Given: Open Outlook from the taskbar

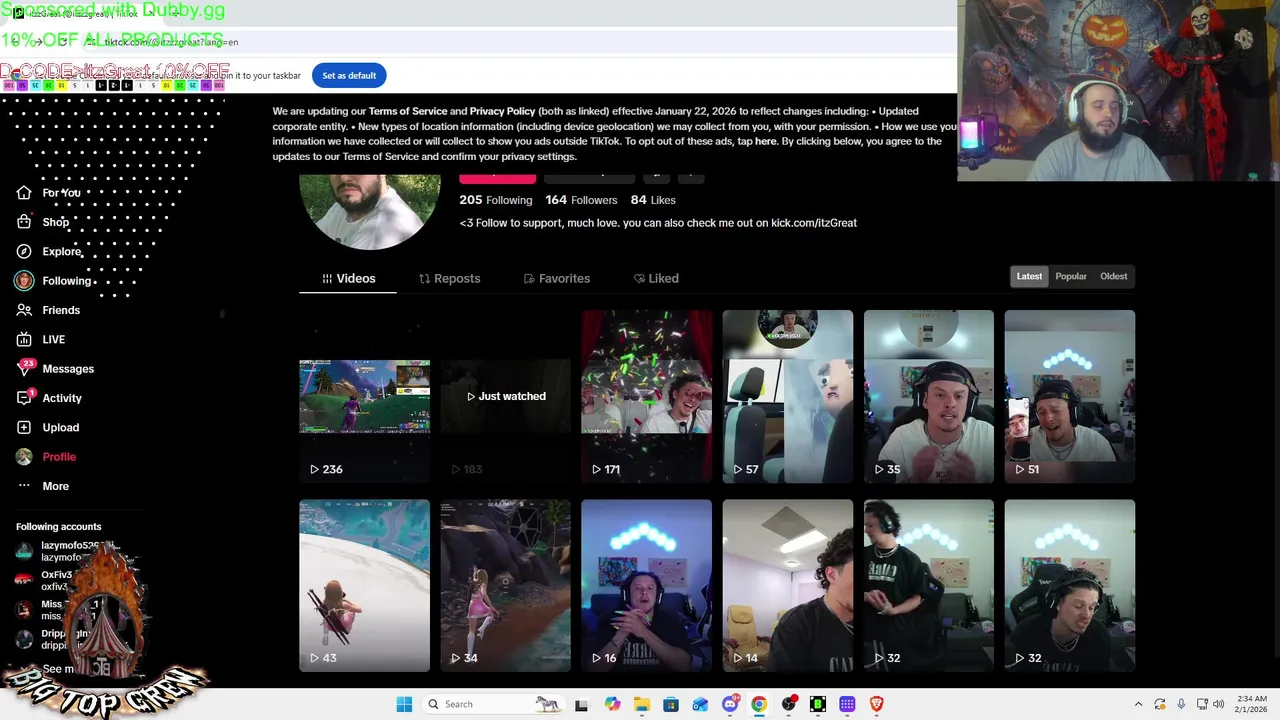Looking at the screenshot, I should coord(700,704).
